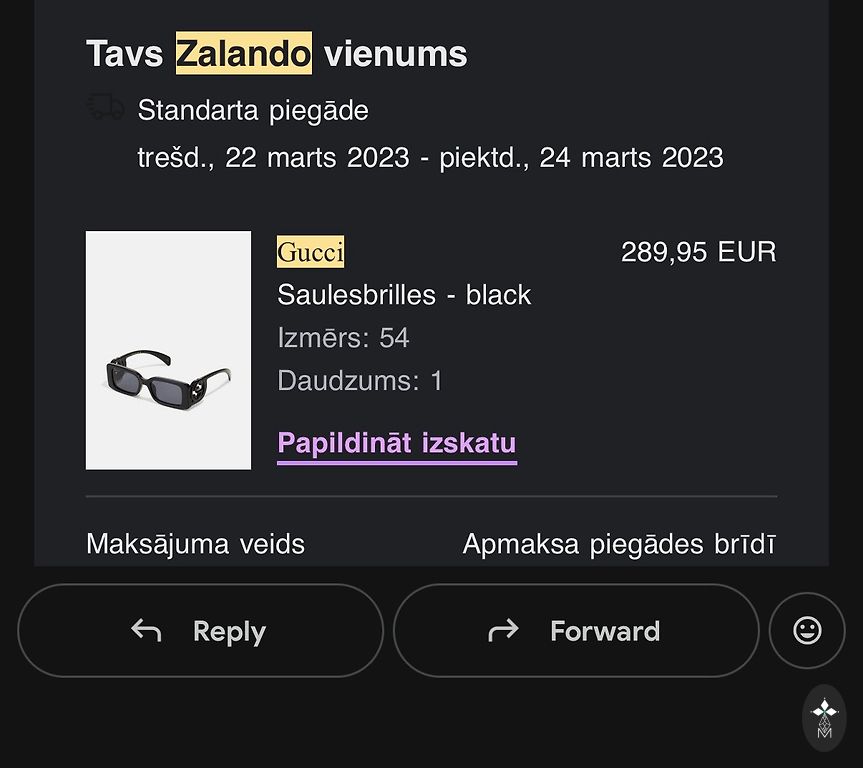Click the word vienums in the heading
Viewport: 863px width, 768px height.
(395, 53)
